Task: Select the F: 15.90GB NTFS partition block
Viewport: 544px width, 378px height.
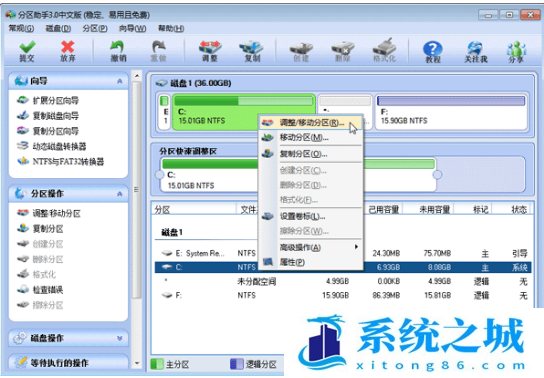Action: tap(451, 112)
